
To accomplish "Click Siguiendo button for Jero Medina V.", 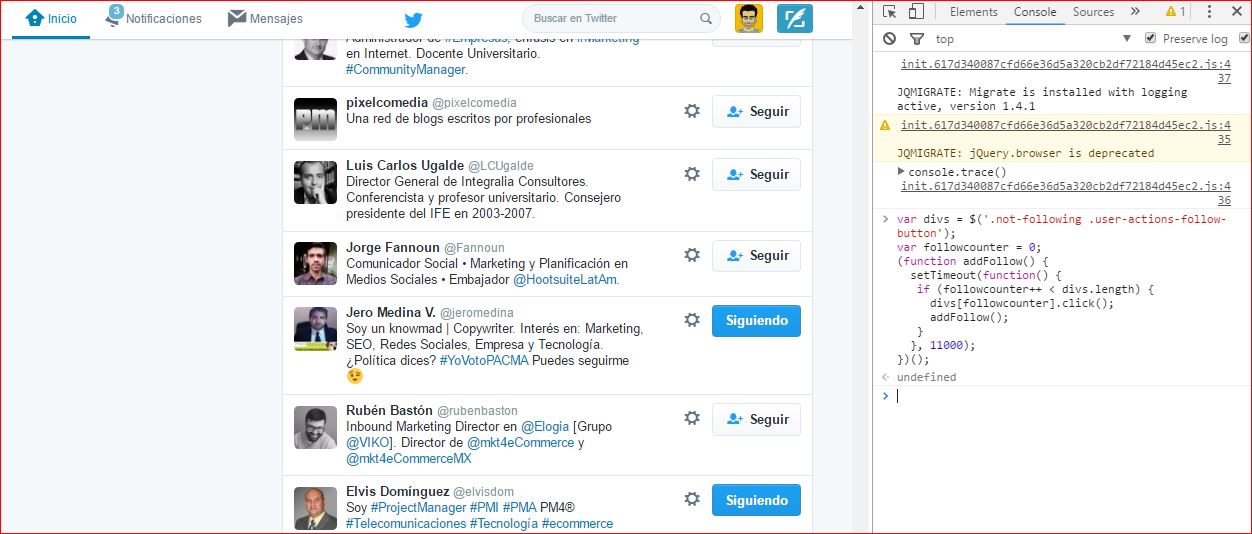I will [x=756, y=320].
